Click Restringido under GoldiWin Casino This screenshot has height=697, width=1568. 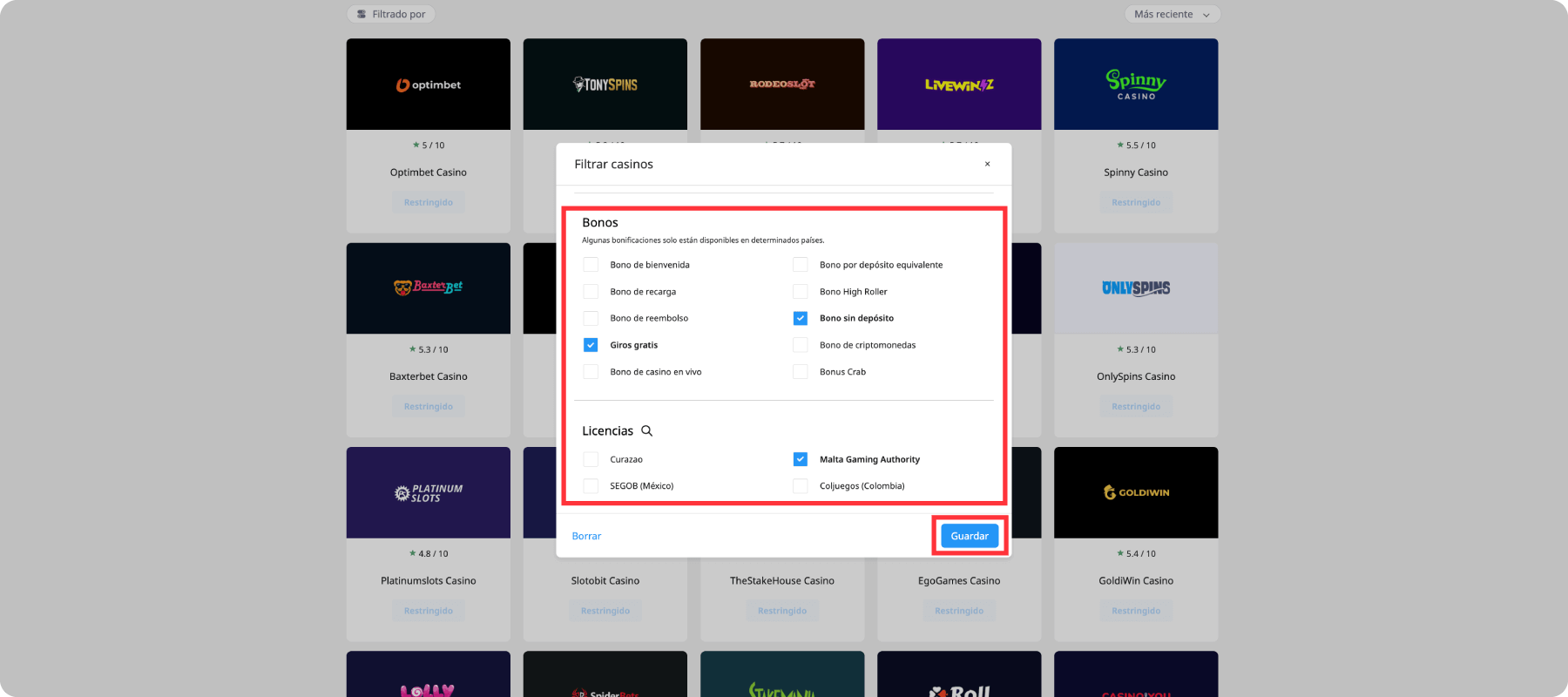pyautogui.click(x=1136, y=612)
